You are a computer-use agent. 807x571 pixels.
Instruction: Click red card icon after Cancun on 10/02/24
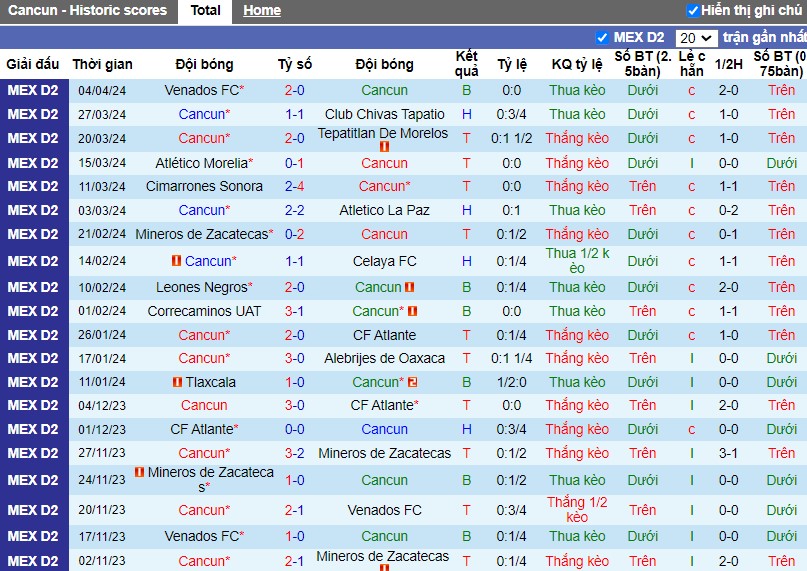409,287
